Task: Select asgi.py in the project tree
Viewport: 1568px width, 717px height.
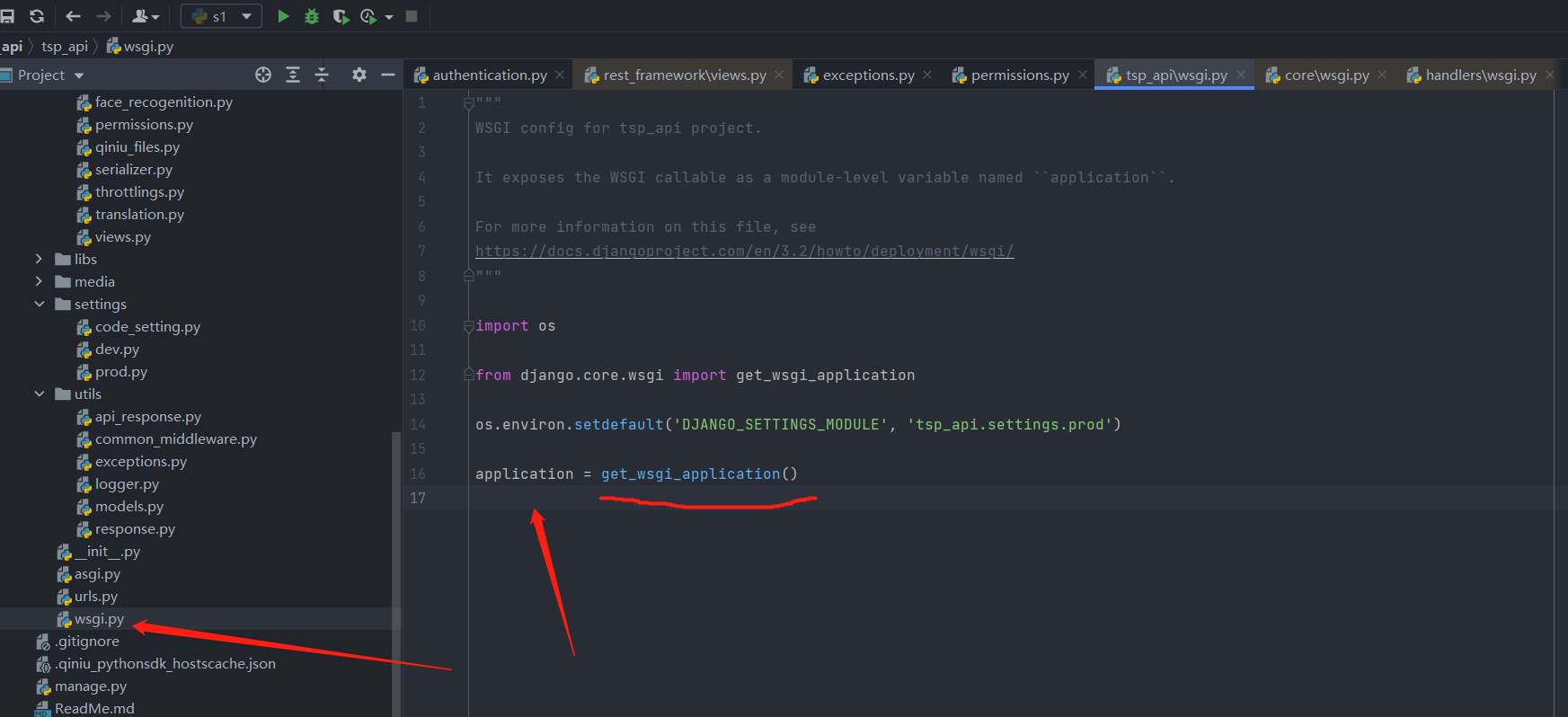Action: tap(97, 574)
